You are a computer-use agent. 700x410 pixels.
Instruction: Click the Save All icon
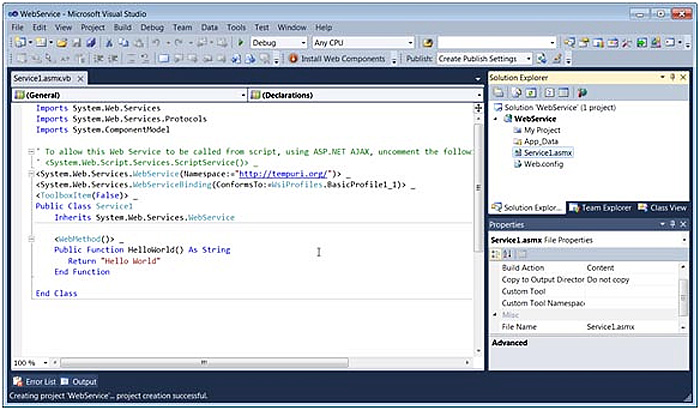tap(91, 43)
